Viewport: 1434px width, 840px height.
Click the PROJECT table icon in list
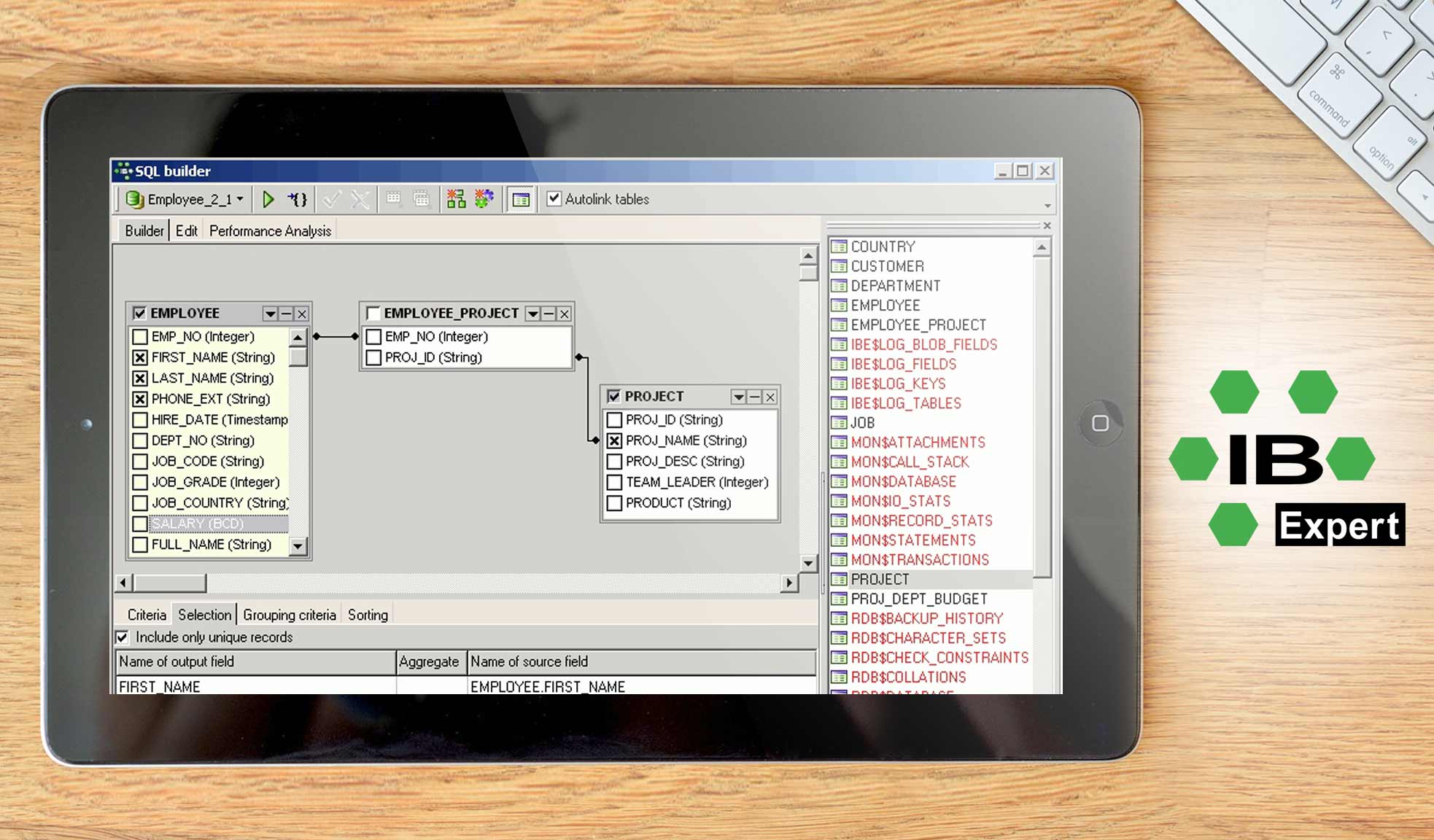pyautogui.click(x=839, y=580)
